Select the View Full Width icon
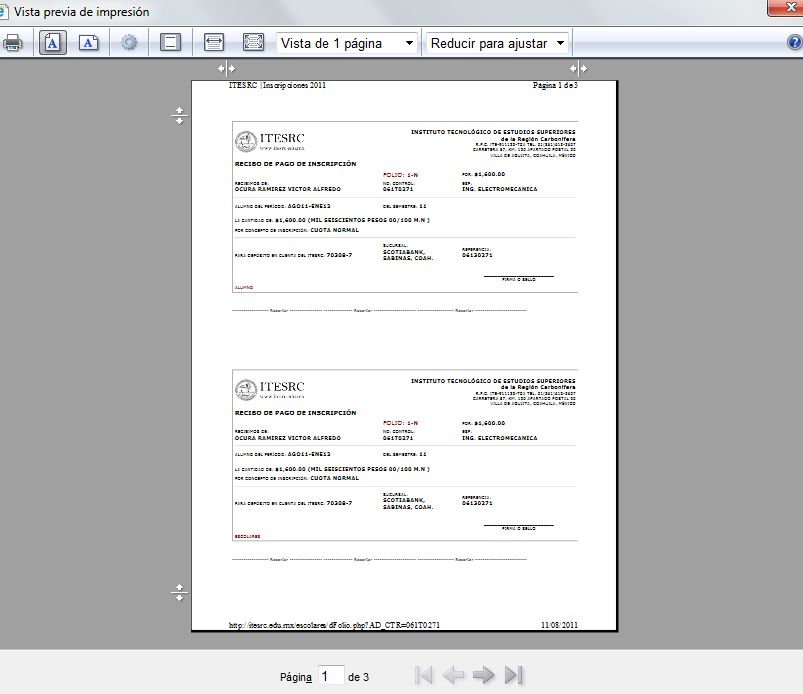Image resolution: width=803 pixels, height=694 pixels. 213,43
